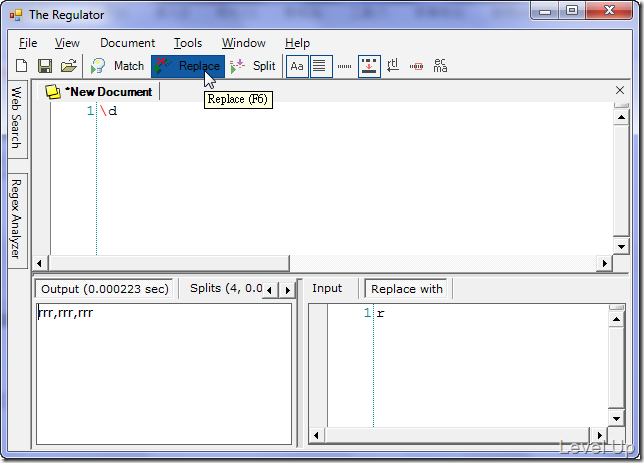Click the Replace with pane scroll left arrow
Viewport: 644px width, 463px height.
point(316,435)
